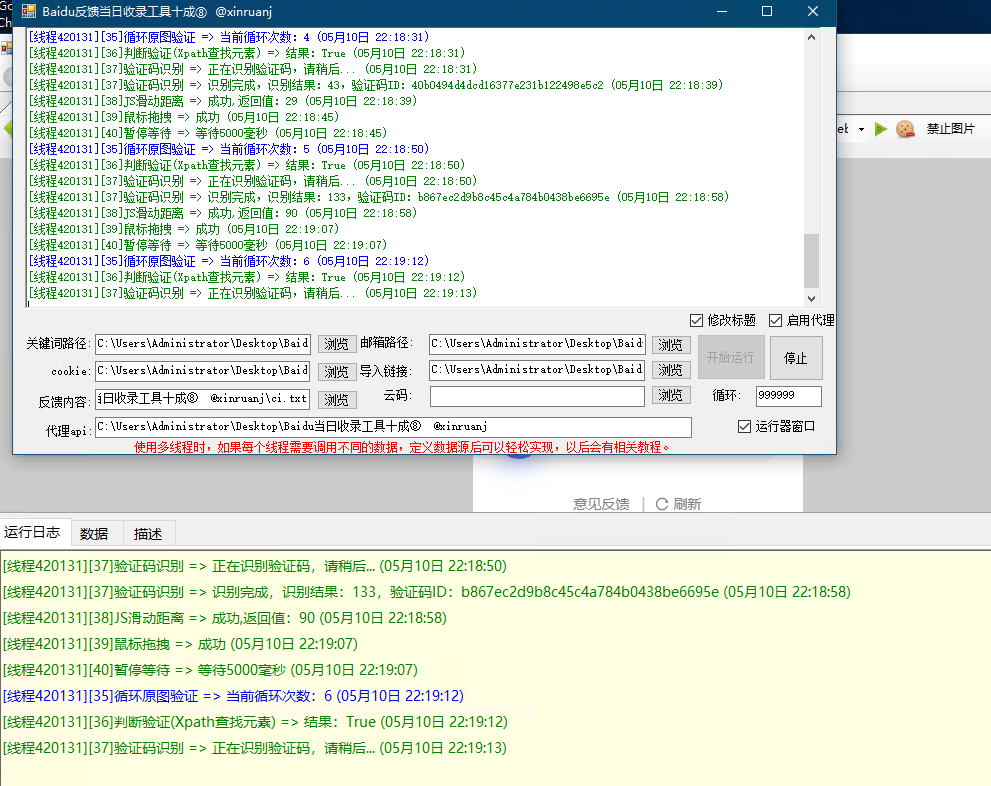The width and height of the screenshot is (991, 786).
Task: Click 浏览 next to the cookie field
Action: pyautogui.click(x=336, y=372)
